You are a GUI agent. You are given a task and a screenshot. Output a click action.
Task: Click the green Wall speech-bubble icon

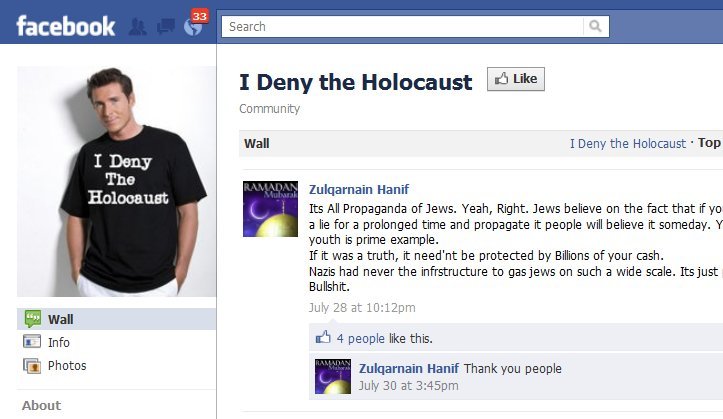(x=32, y=319)
